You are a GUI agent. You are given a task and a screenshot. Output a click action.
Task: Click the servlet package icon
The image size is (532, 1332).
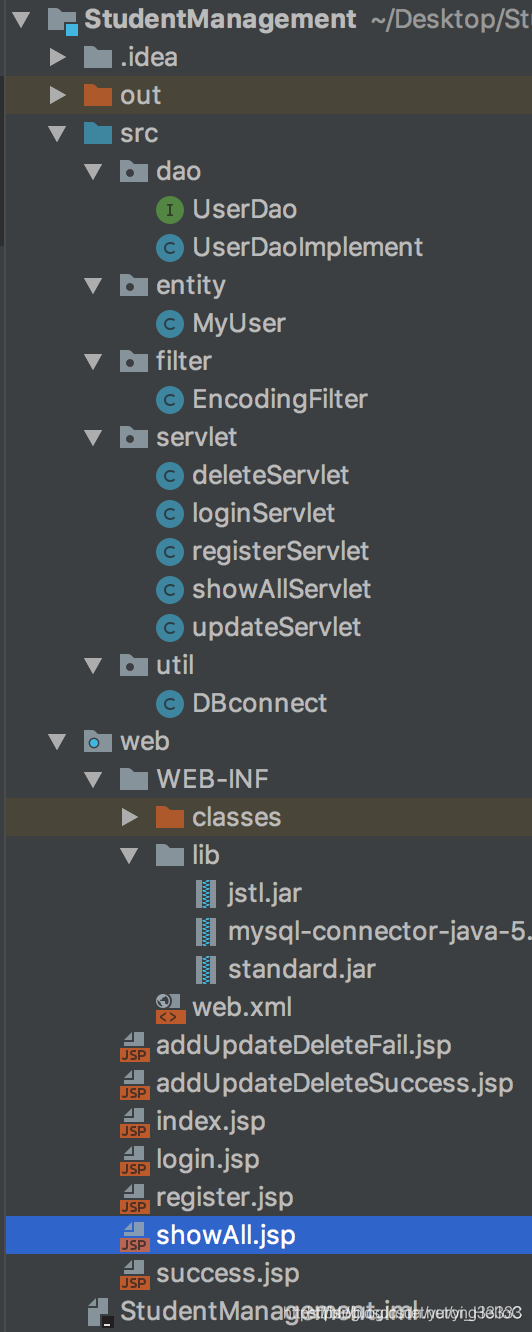click(134, 437)
